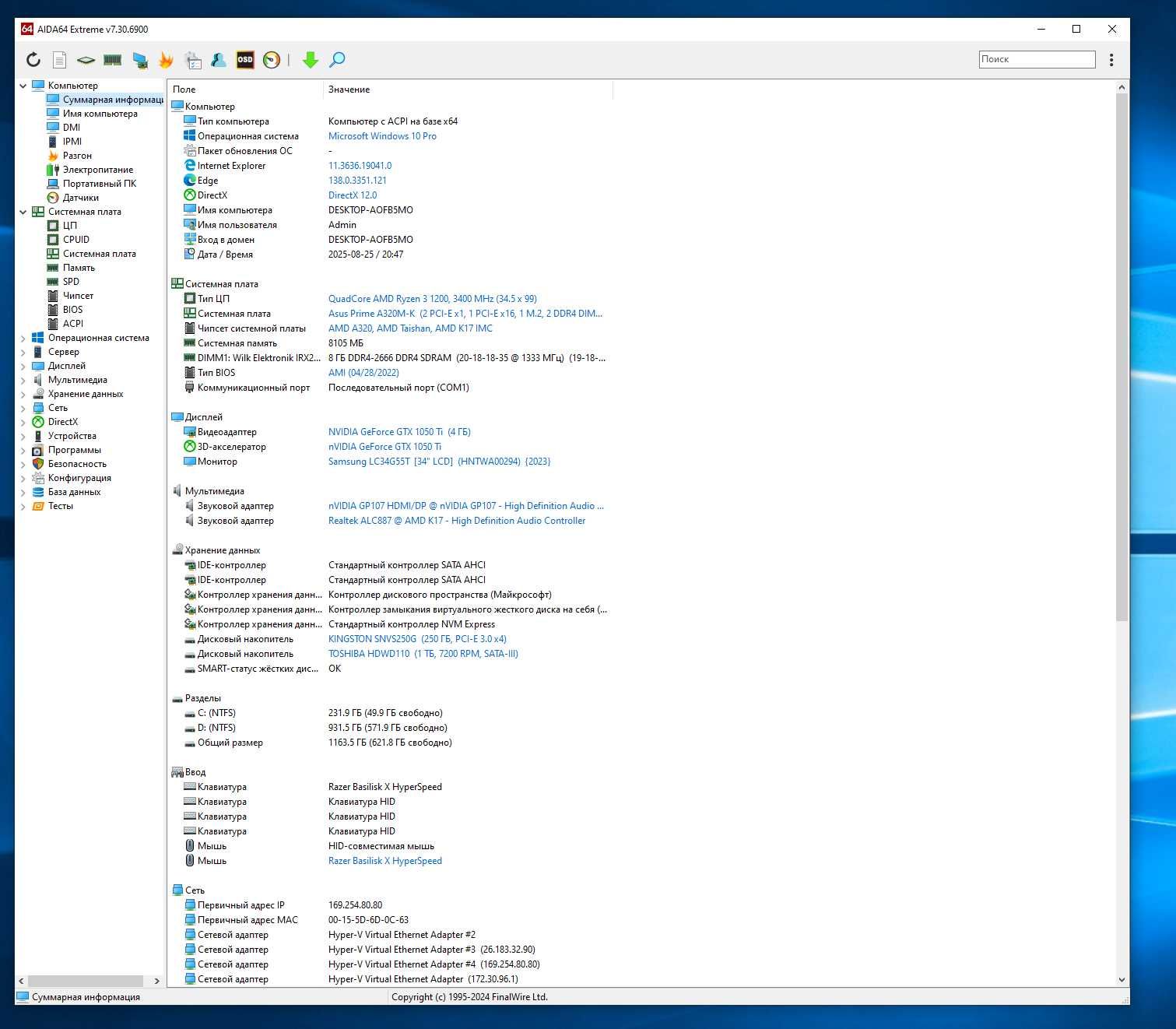Click the Безопасность shield icon
The height and width of the screenshot is (1029, 1176).
click(x=38, y=464)
